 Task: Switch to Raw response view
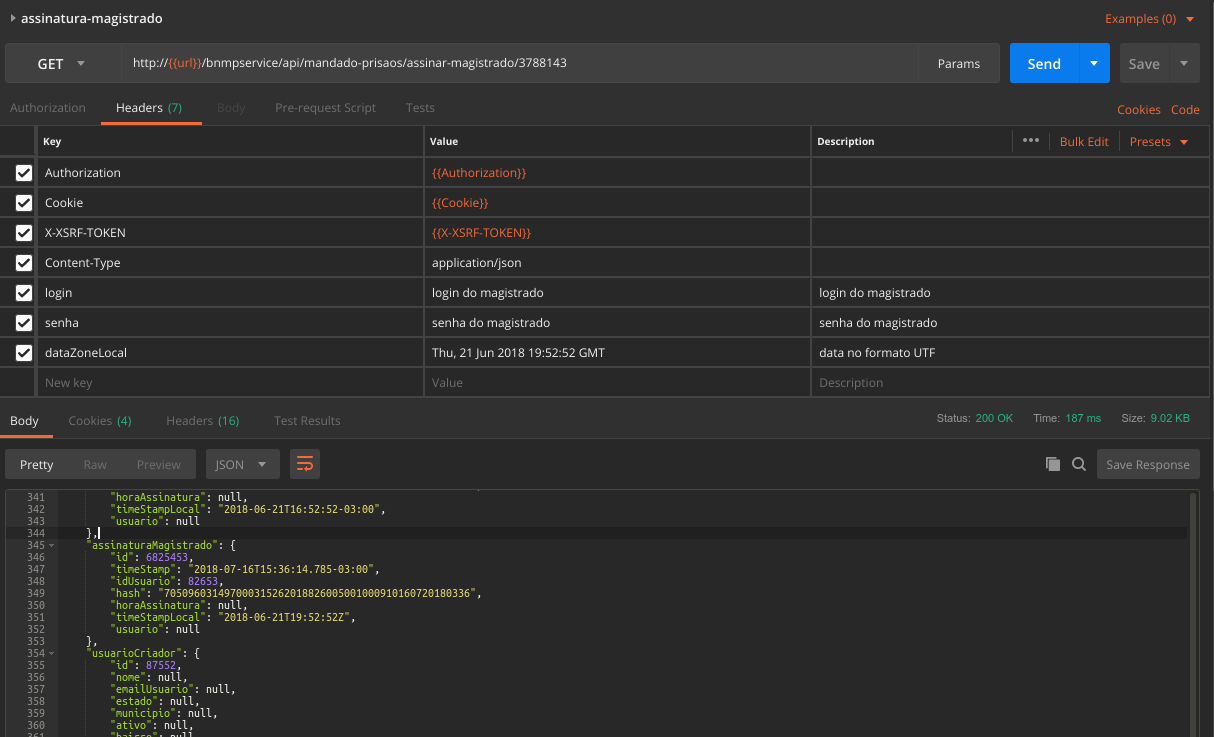click(95, 464)
